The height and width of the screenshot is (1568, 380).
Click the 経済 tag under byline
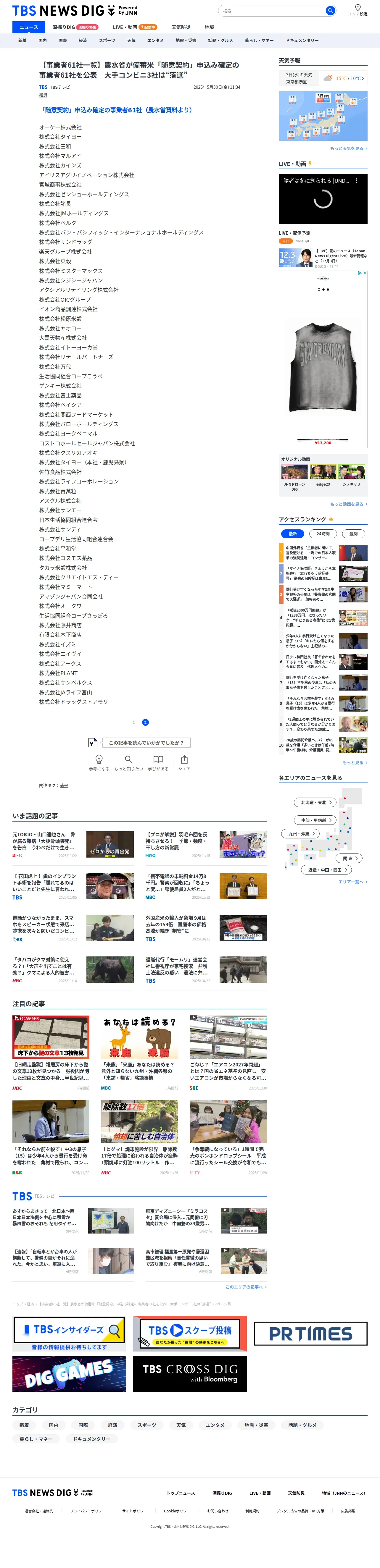[x=43, y=96]
